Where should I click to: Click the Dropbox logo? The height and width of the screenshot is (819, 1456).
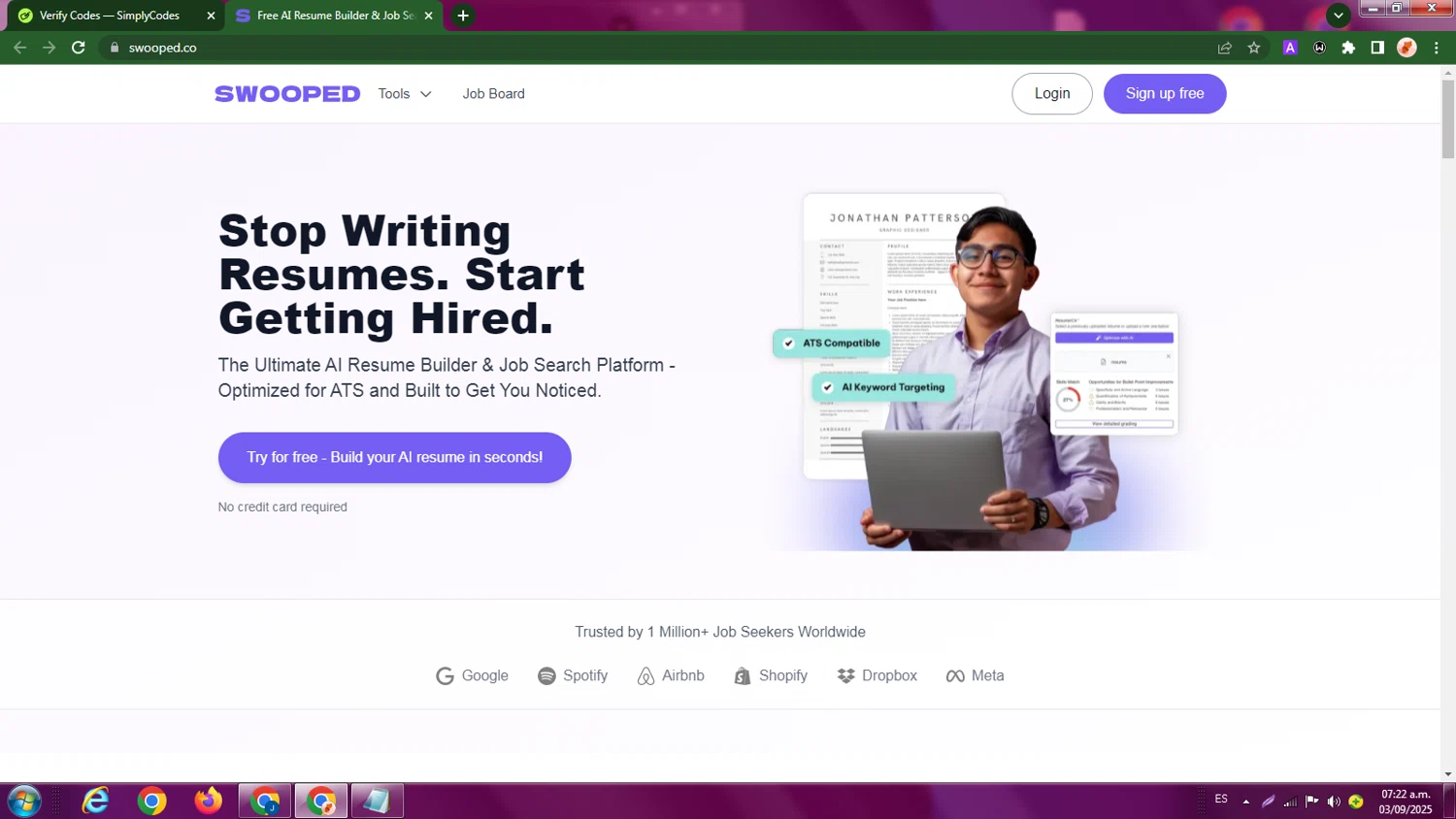click(877, 675)
